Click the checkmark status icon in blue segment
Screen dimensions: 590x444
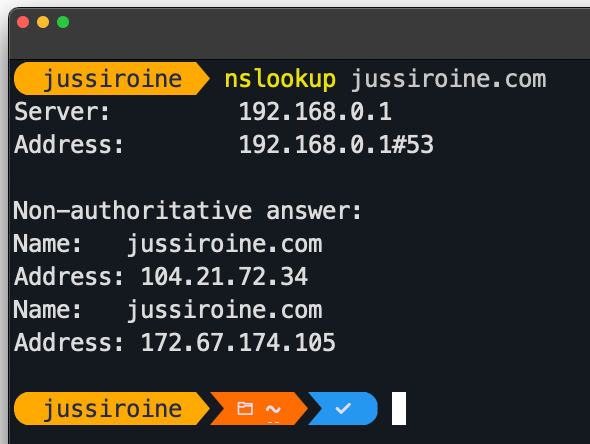[x=343, y=408]
